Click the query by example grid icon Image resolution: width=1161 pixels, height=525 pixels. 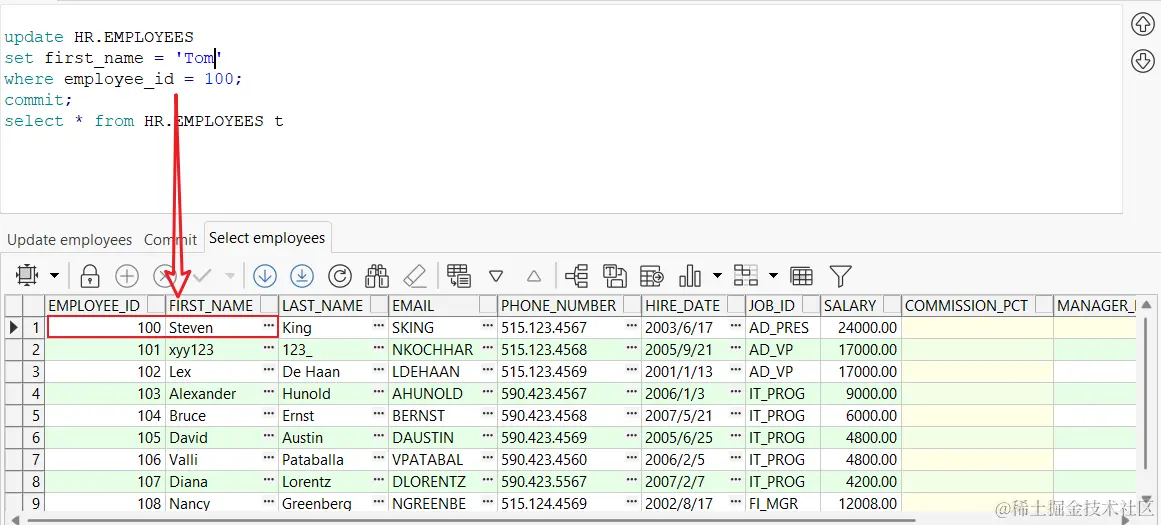click(x=459, y=276)
